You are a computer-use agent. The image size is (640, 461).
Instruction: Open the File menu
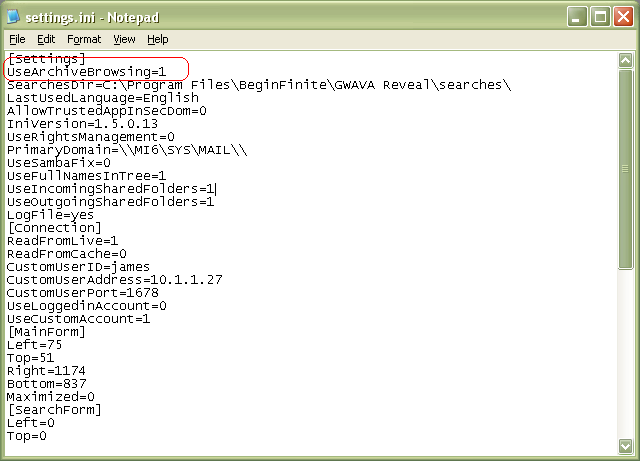tap(17, 39)
